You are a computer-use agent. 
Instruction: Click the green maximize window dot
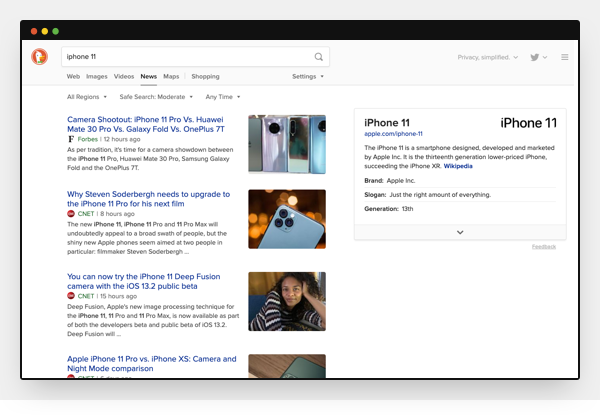pos(55,31)
